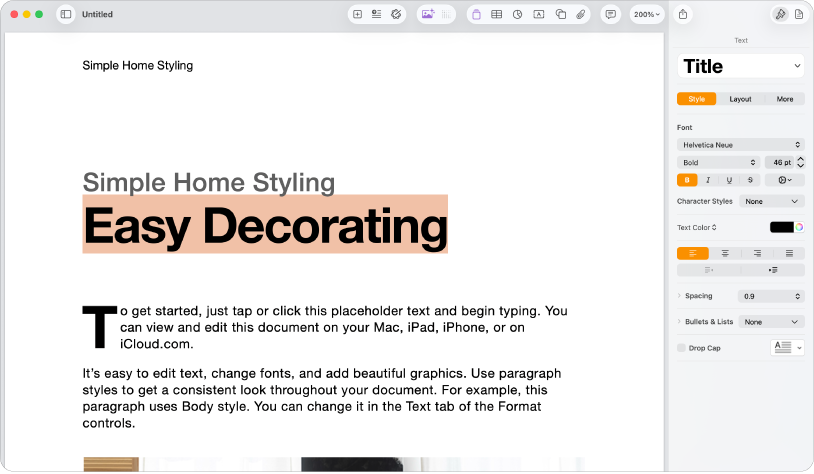Insert a table using the Table icon
Image resolution: width=814 pixels, height=474 pixels.
pyautogui.click(x=496, y=15)
